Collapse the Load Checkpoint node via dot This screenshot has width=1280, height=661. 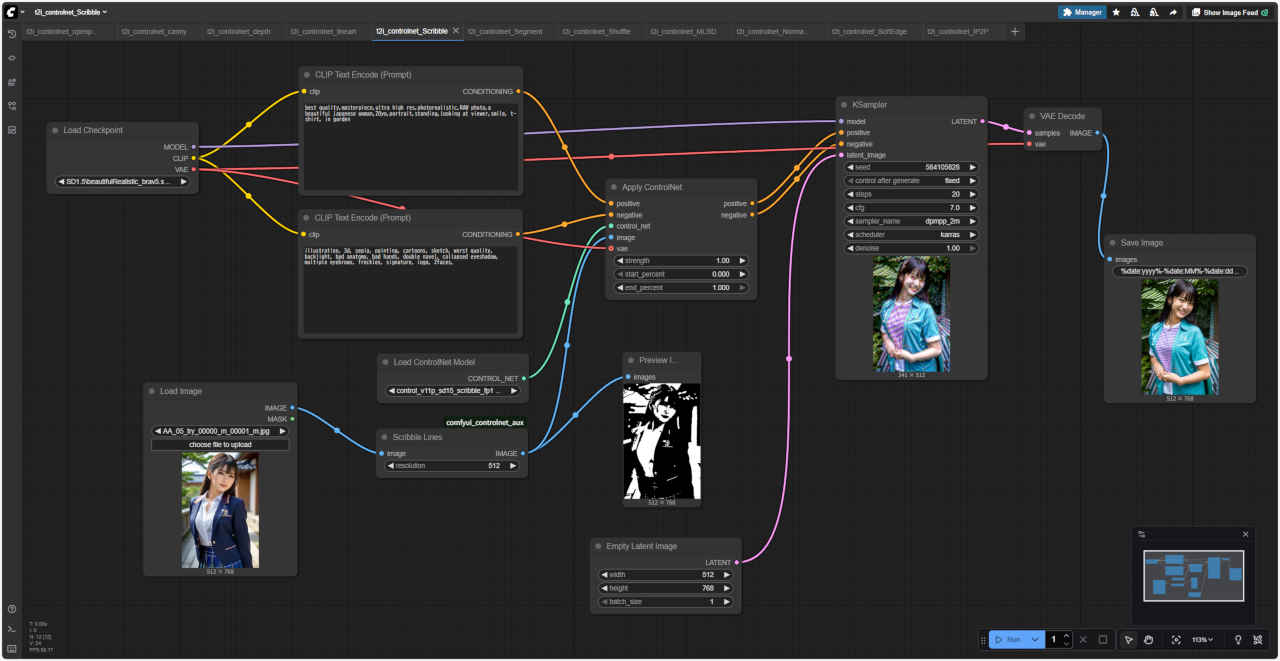[x=55, y=130]
